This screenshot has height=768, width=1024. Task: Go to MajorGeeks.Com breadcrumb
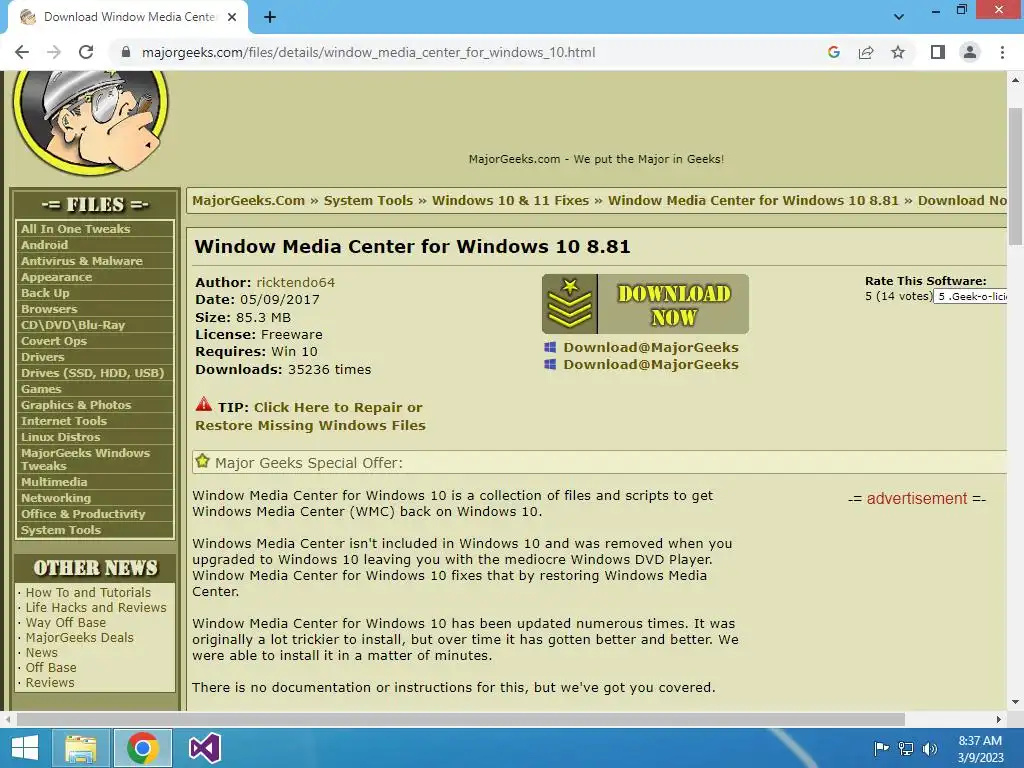coord(248,200)
